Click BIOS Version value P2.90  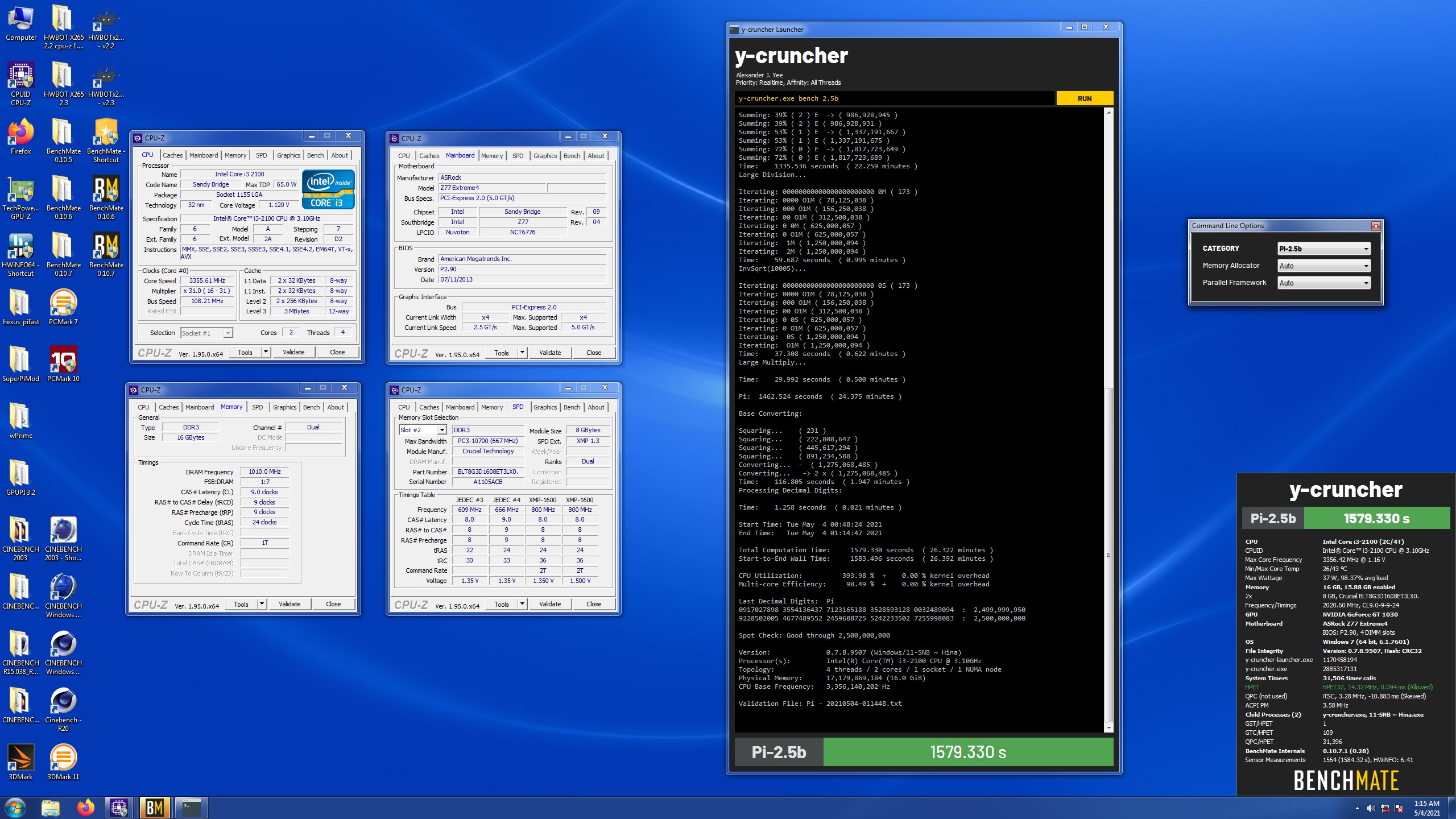522,269
